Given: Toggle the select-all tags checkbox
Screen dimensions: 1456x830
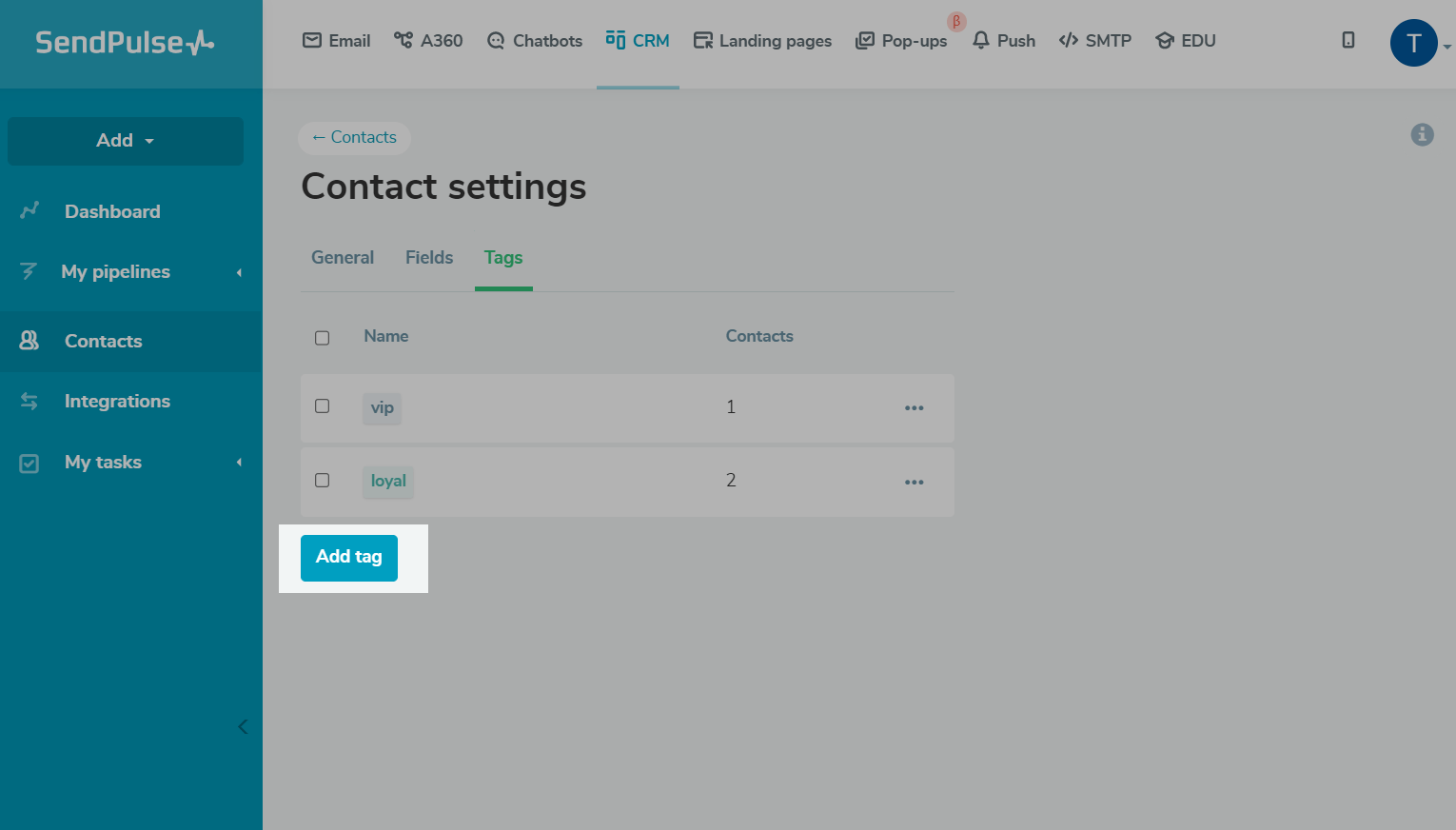Looking at the screenshot, I should pos(323,338).
